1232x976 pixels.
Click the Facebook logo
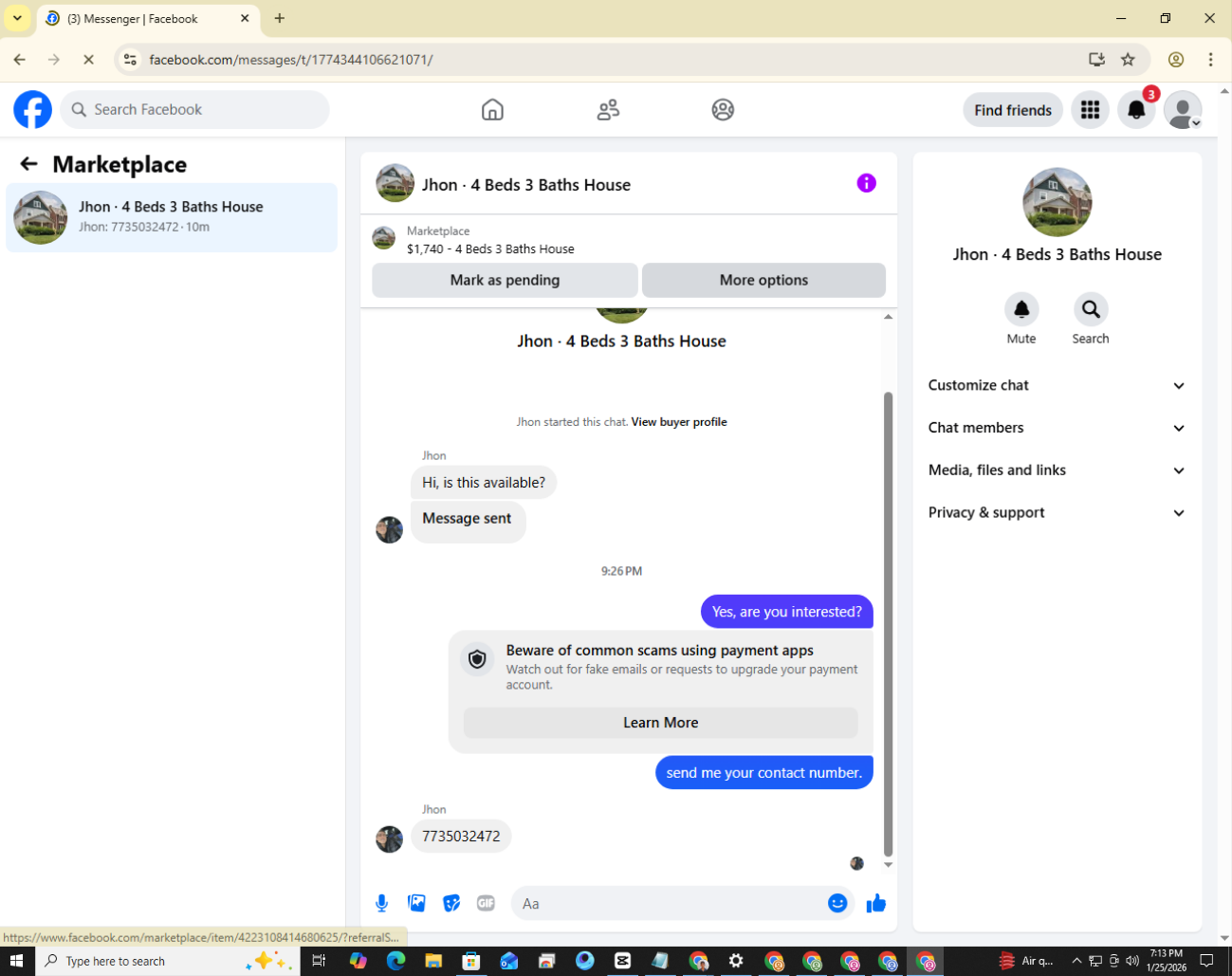[x=32, y=110]
